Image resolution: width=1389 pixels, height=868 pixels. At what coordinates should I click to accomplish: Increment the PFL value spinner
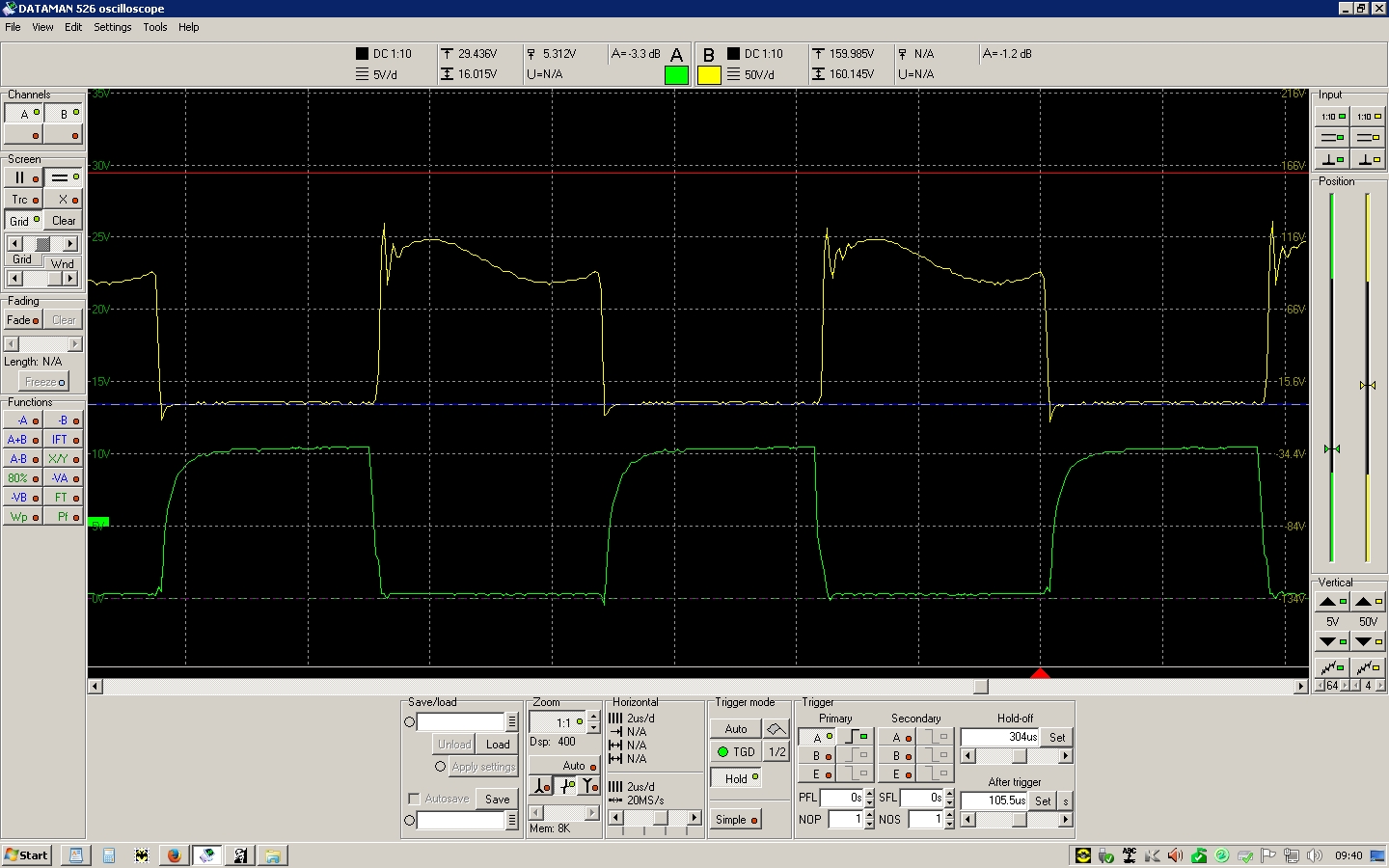869,794
